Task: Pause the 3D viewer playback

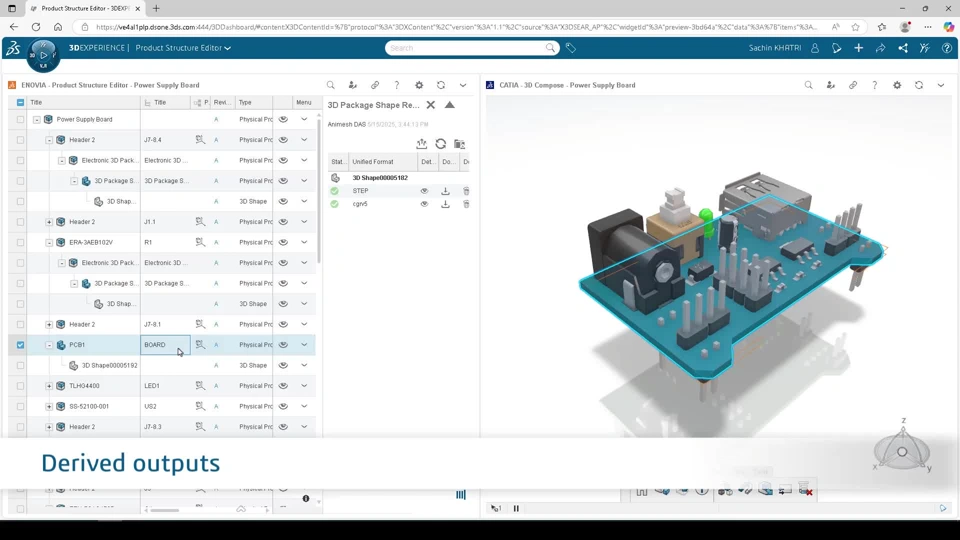Action: click(516, 508)
